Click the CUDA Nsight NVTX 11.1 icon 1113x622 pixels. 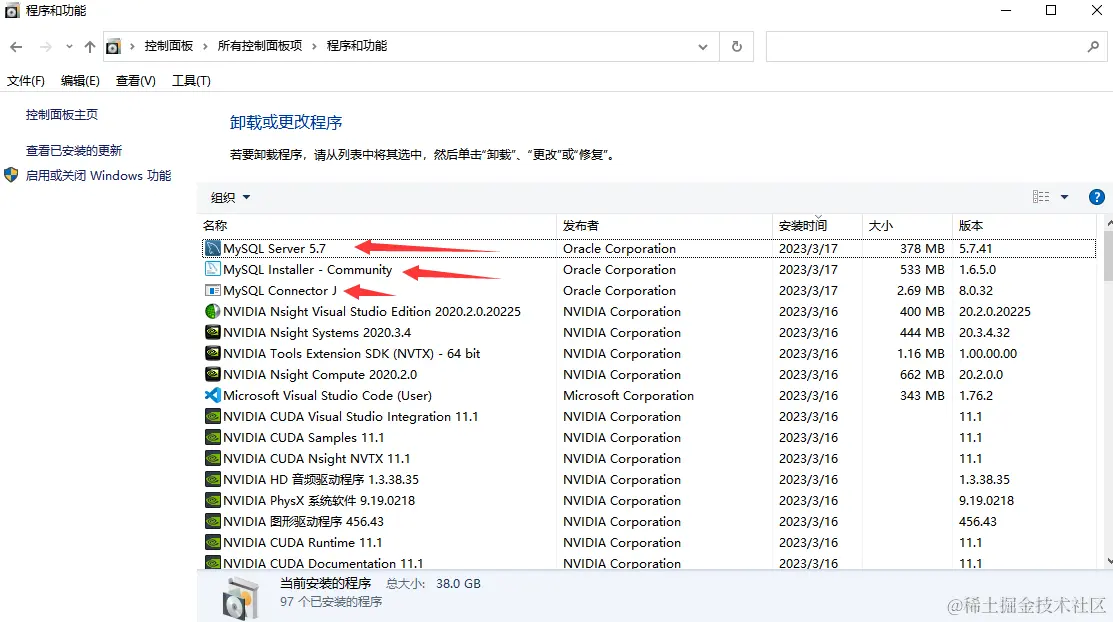click(x=212, y=458)
